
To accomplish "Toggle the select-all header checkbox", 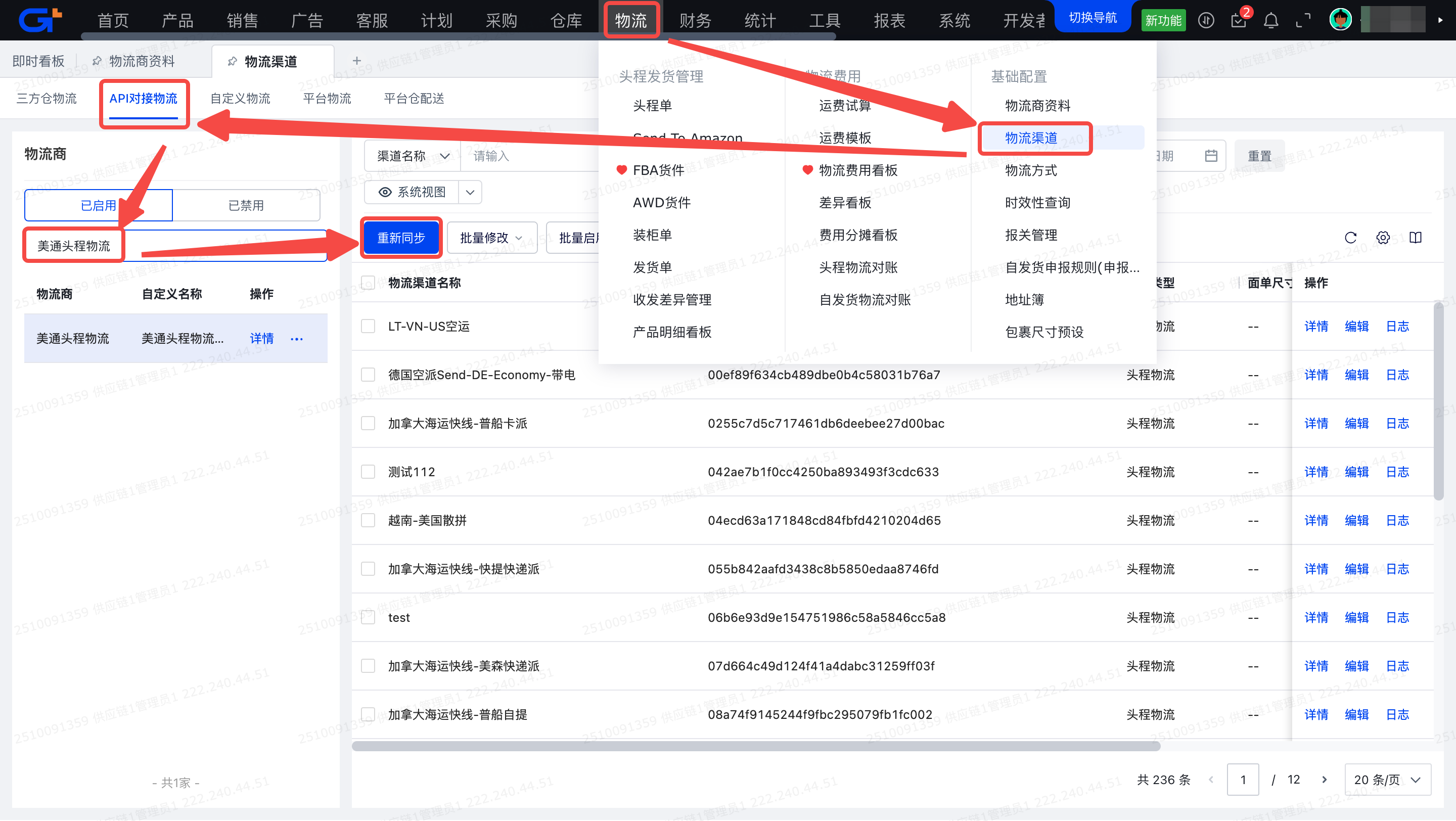I will (368, 283).
